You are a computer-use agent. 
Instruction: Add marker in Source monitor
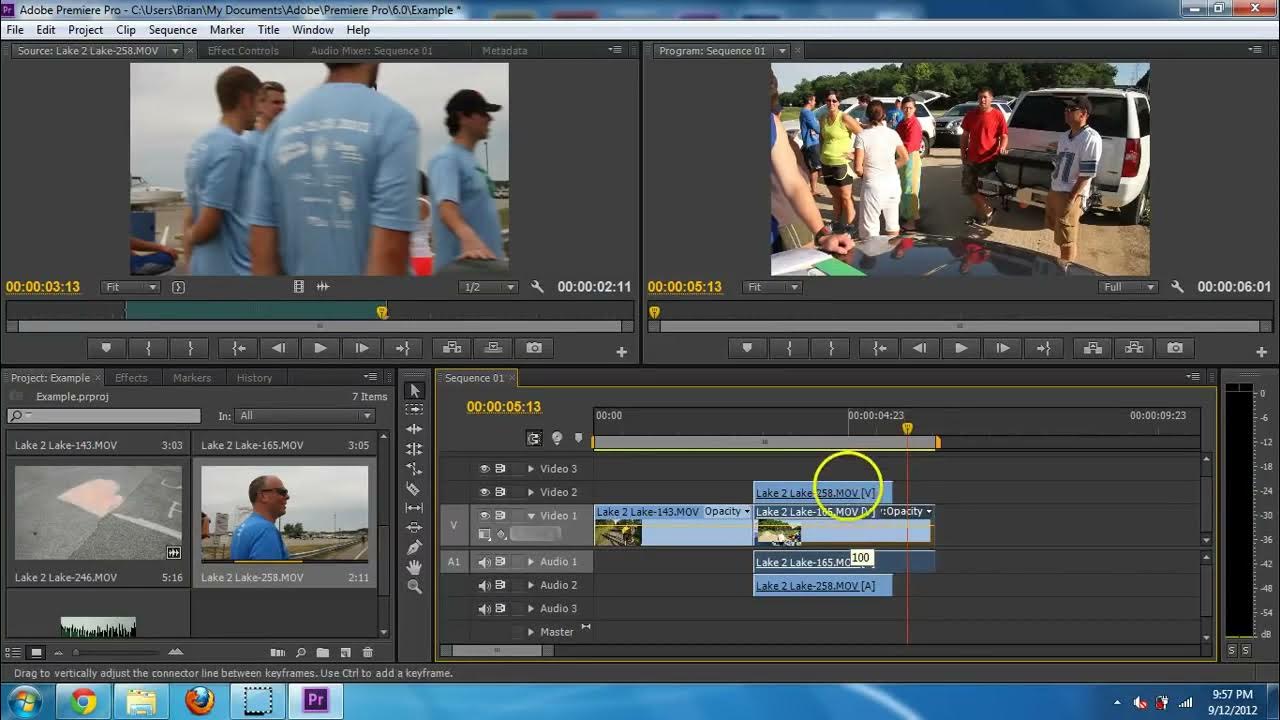click(x=106, y=348)
